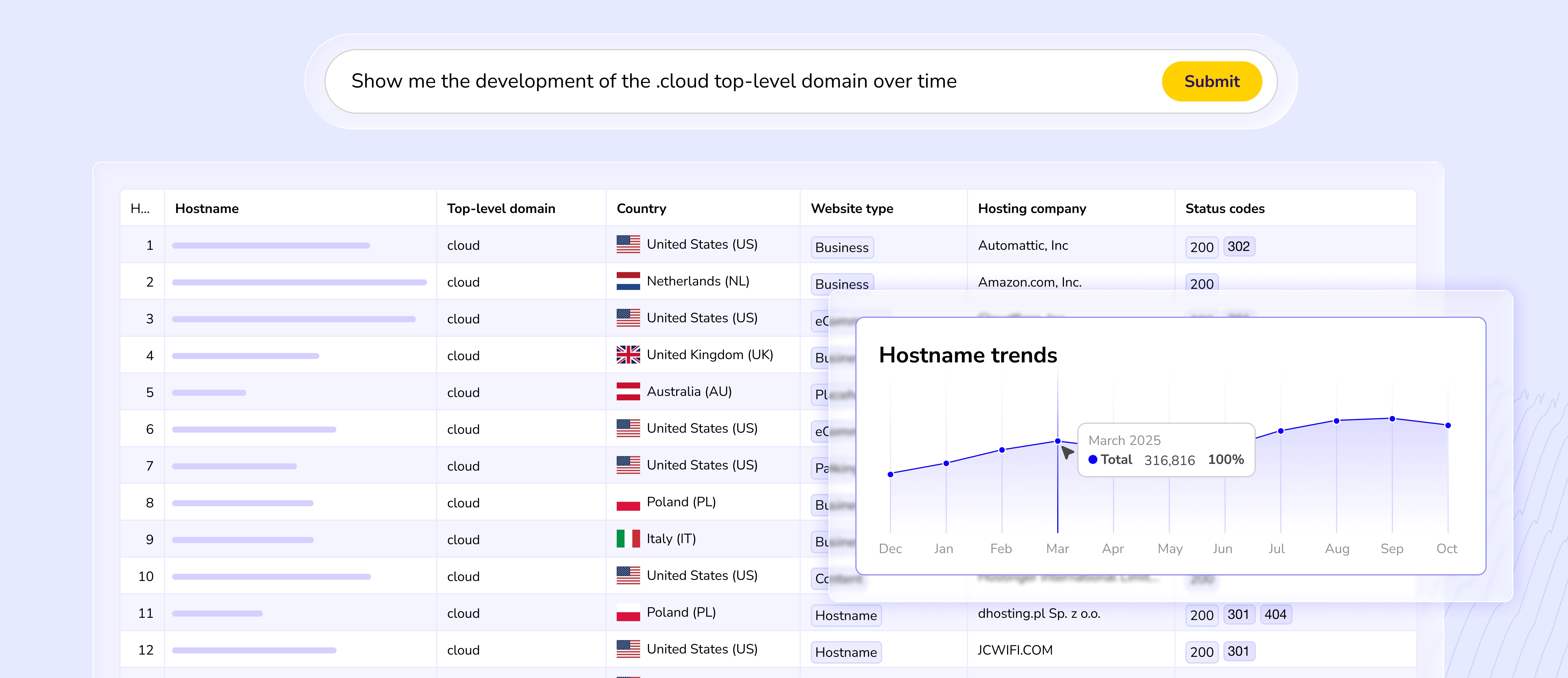This screenshot has height=678, width=1568.
Task: Click the 302 status code badge in row 1
Action: coord(1238,246)
